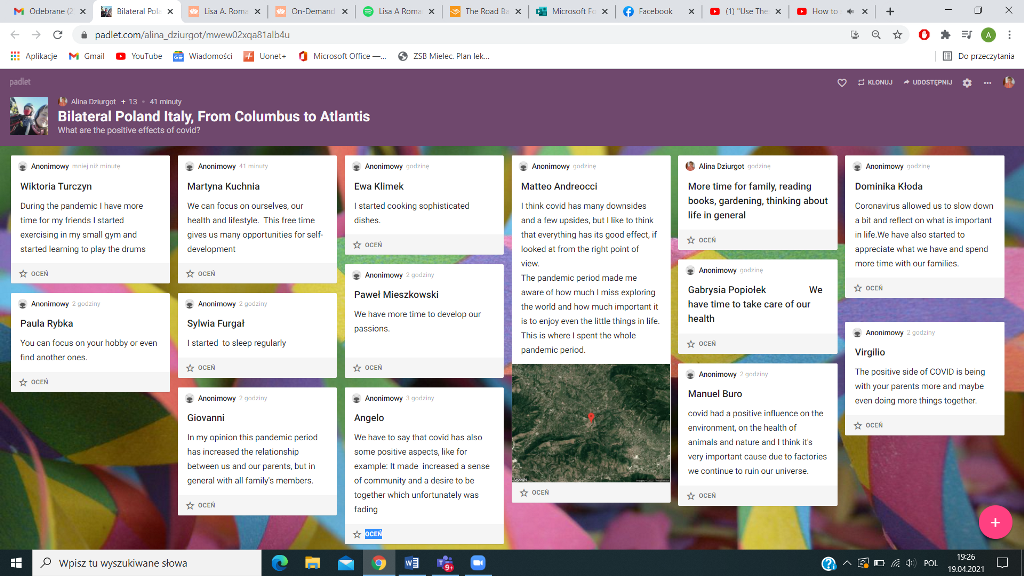The width and height of the screenshot is (1024, 576).
Task: Click the UDOSTĘPNIJ share button
Action: click(x=926, y=82)
